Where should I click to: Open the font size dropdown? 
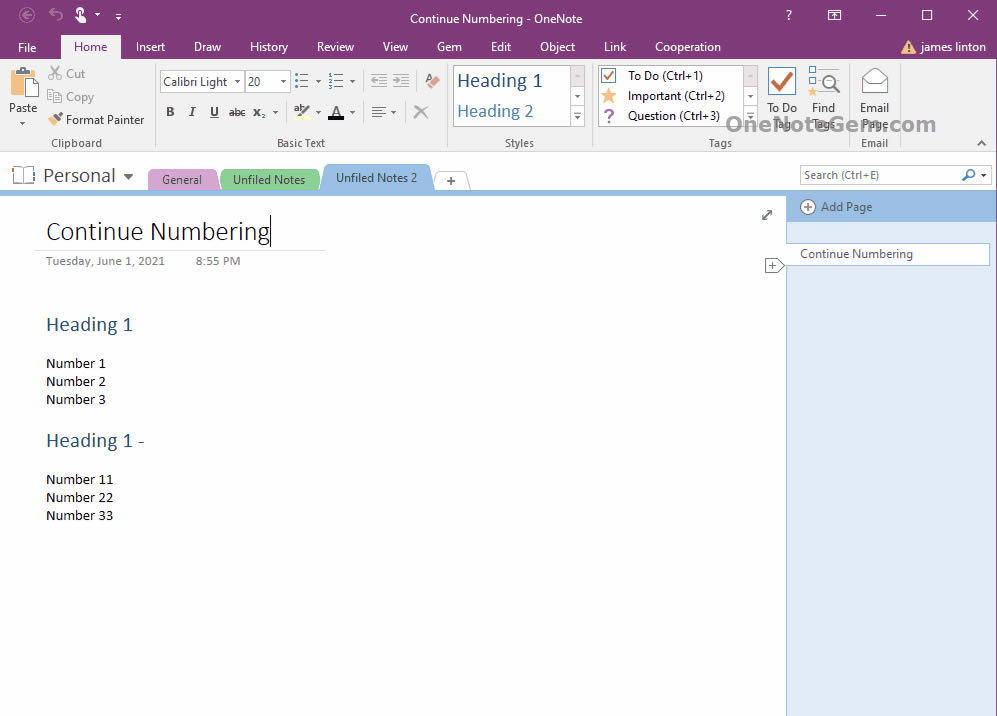point(282,81)
